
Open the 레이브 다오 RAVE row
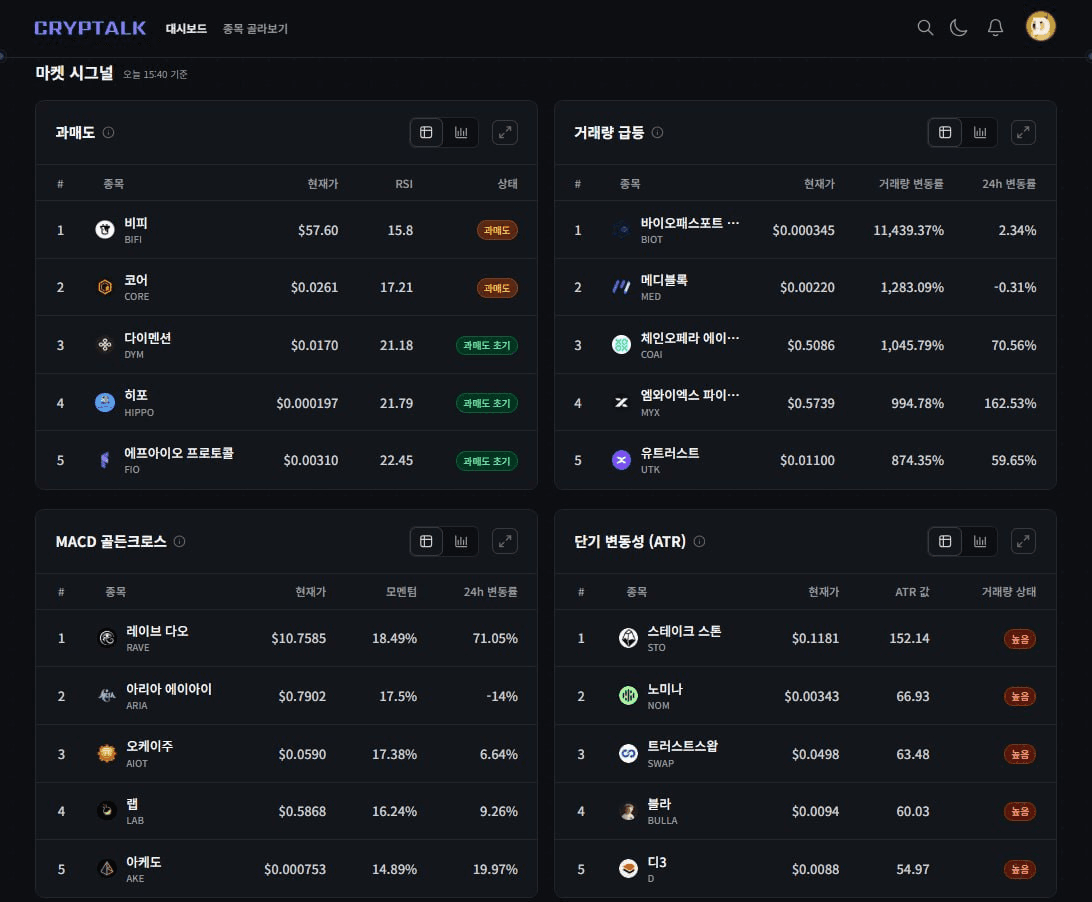click(286, 638)
